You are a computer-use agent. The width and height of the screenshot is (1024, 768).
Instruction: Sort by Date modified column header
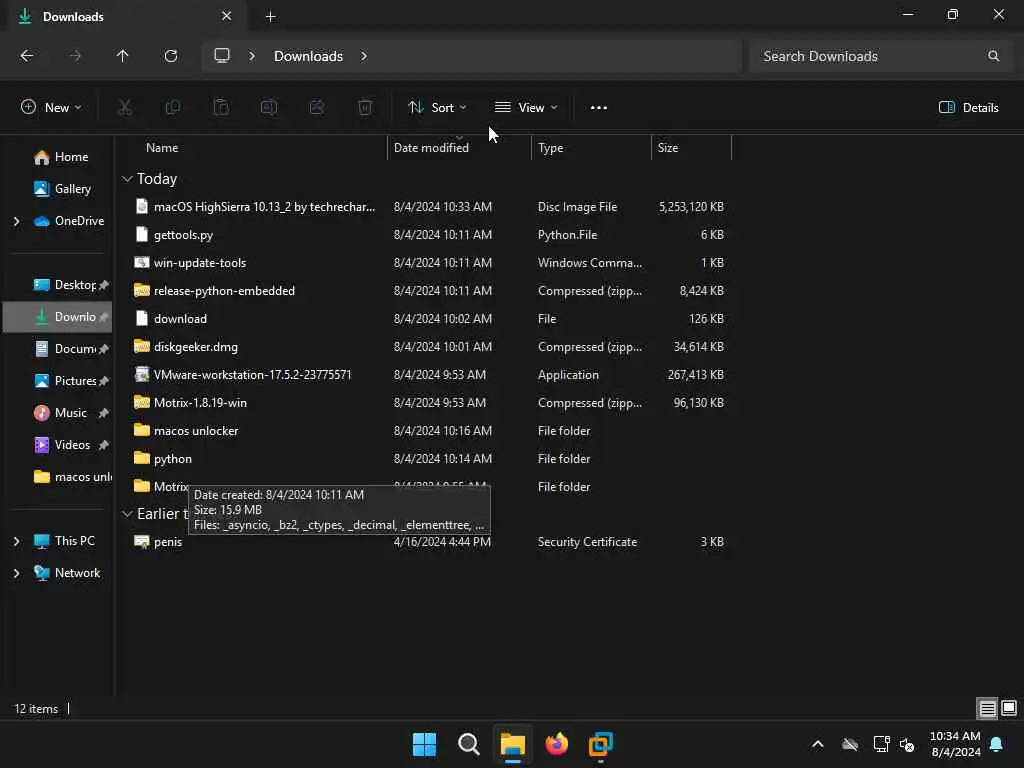click(460, 148)
